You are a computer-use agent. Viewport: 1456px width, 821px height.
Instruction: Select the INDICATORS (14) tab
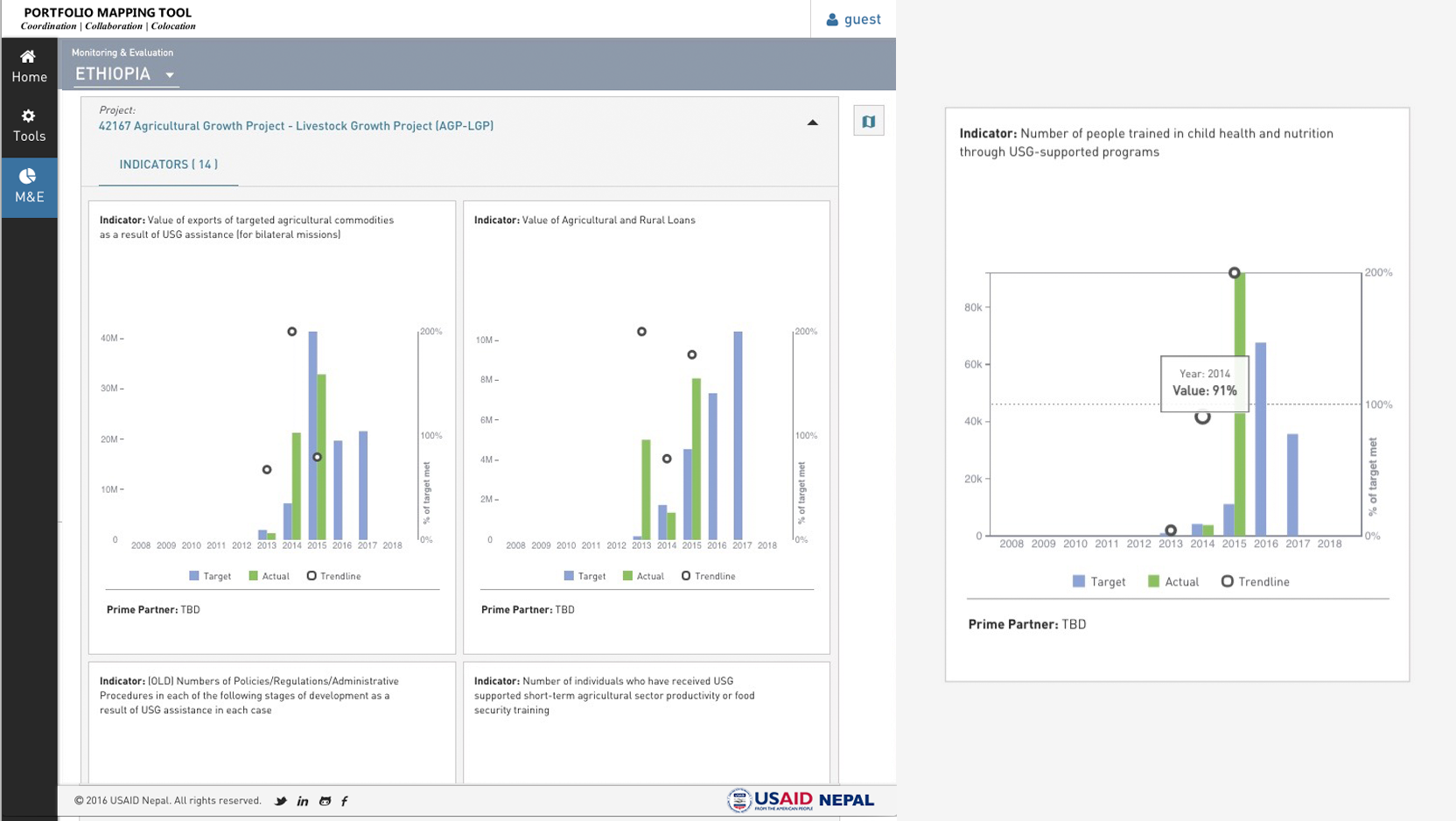(x=168, y=165)
